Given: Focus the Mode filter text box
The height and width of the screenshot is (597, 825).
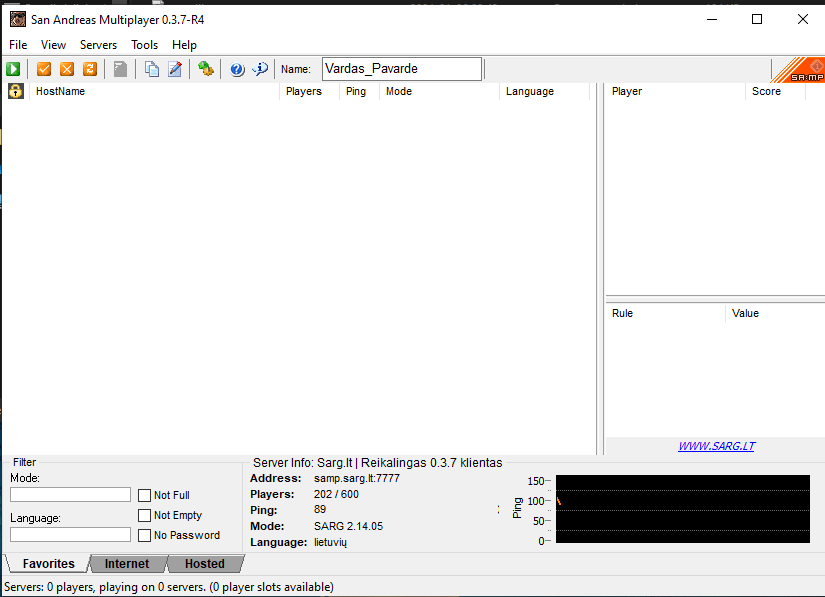Looking at the screenshot, I should coord(71,494).
